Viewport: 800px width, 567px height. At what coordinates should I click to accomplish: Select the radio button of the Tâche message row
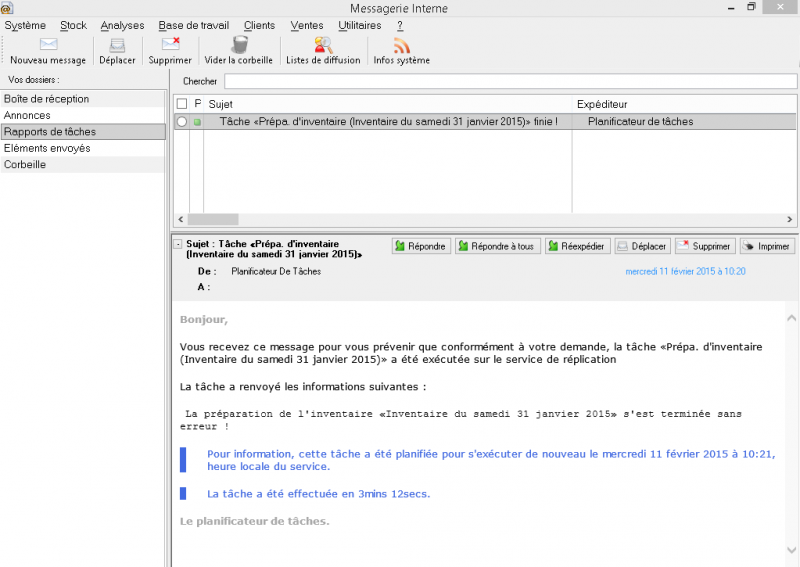click(182, 121)
